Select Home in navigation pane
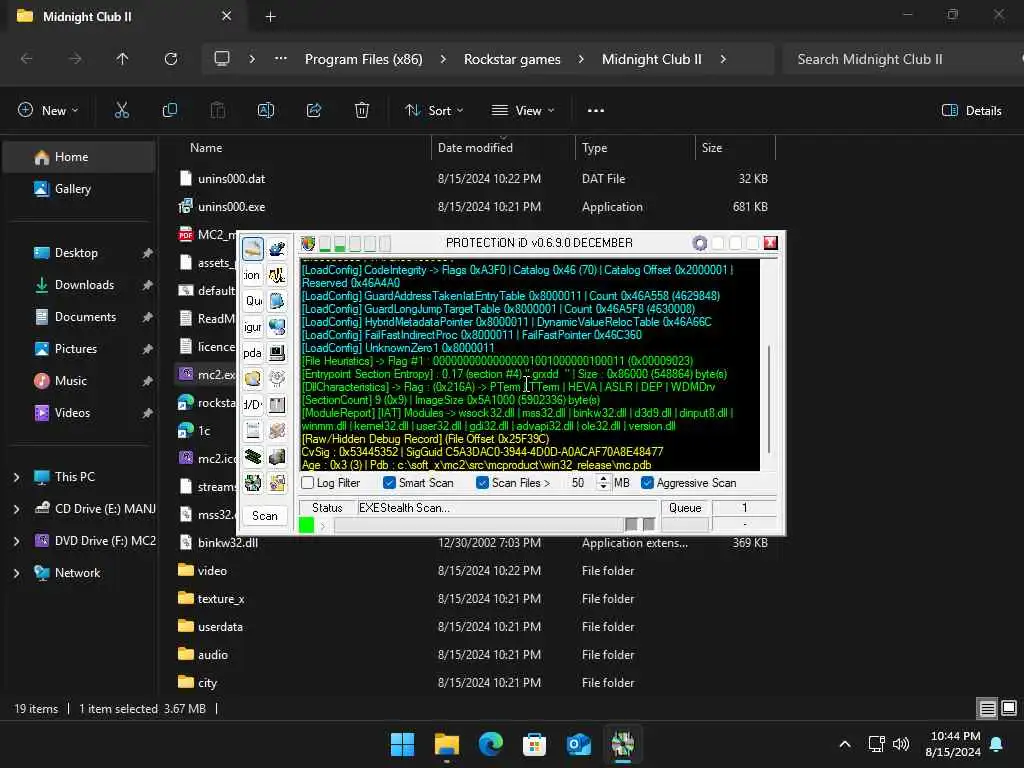1024x768 pixels. [79, 157]
